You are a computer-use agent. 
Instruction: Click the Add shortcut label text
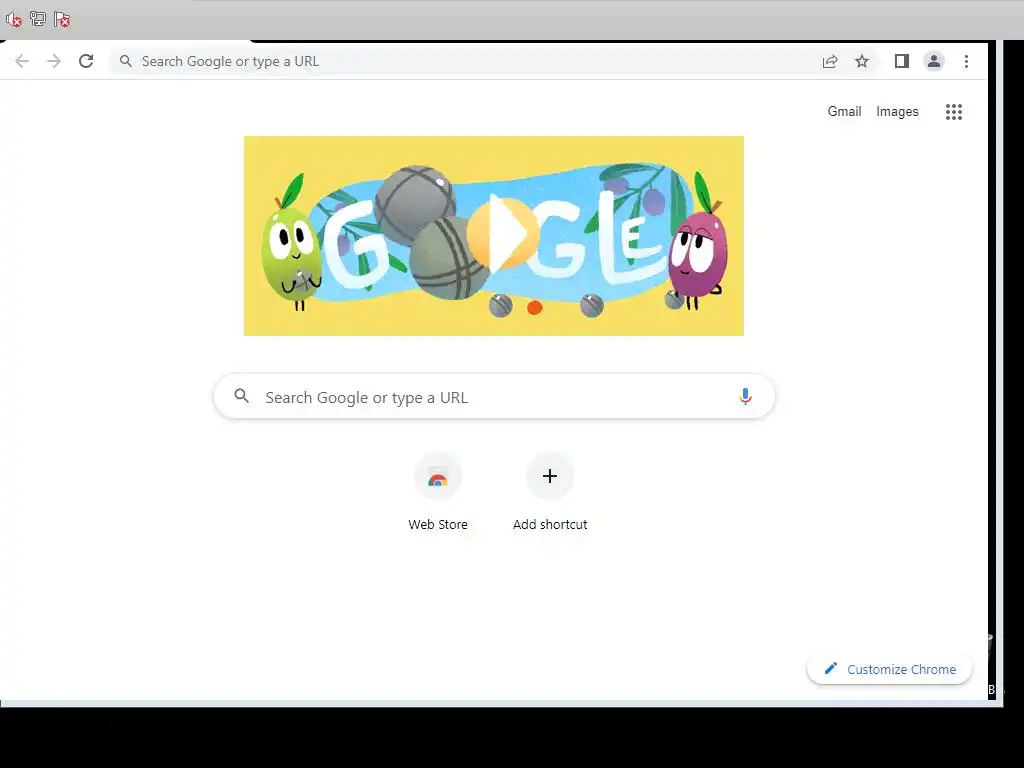[x=550, y=524]
